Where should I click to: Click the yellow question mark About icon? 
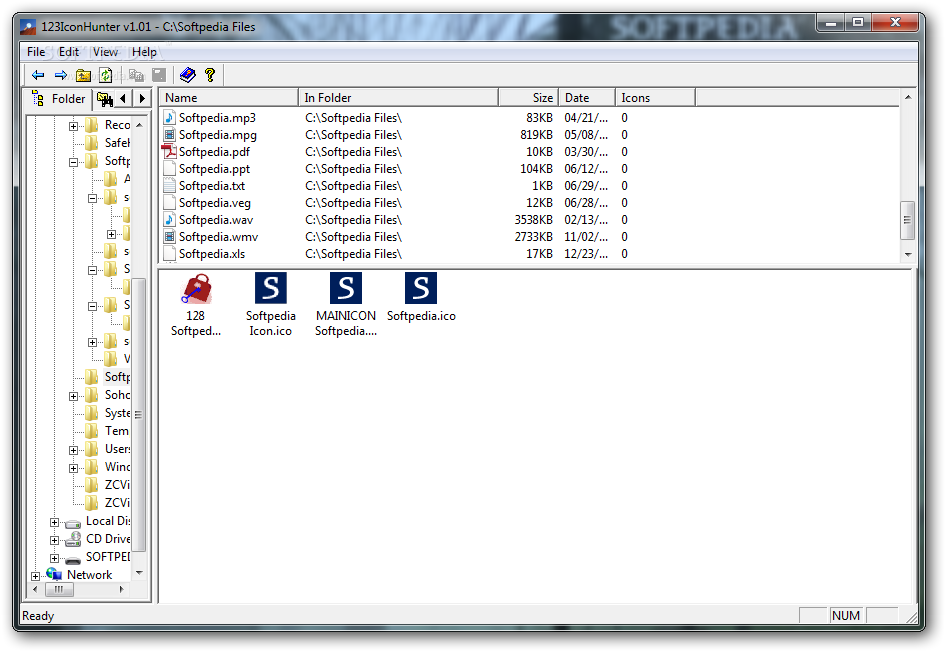[x=210, y=75]
